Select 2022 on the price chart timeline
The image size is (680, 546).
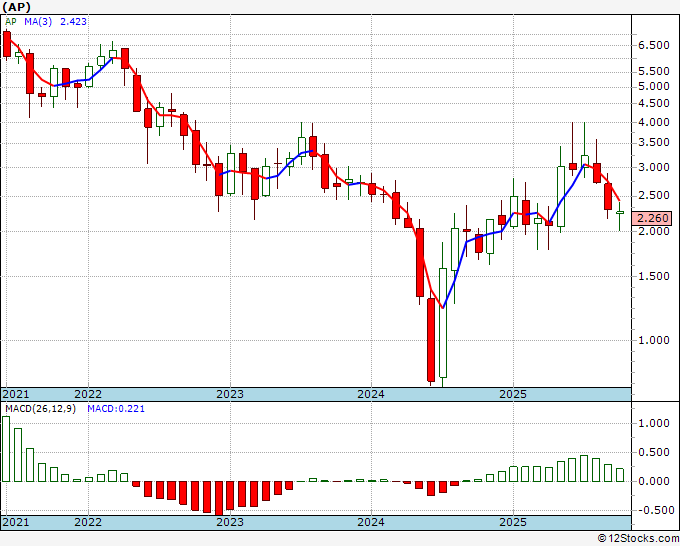click(88, 394)
